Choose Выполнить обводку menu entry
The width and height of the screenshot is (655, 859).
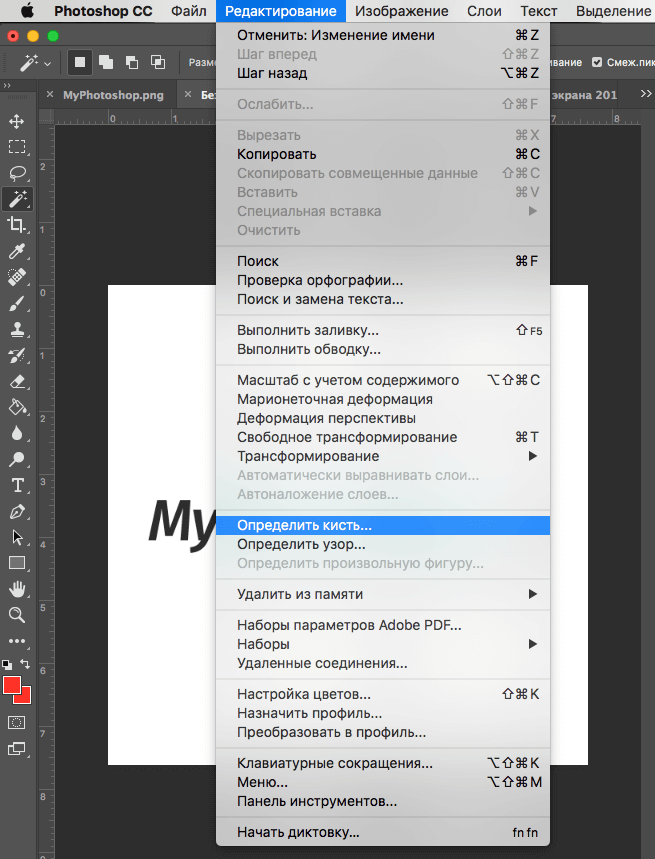(383, 350)
